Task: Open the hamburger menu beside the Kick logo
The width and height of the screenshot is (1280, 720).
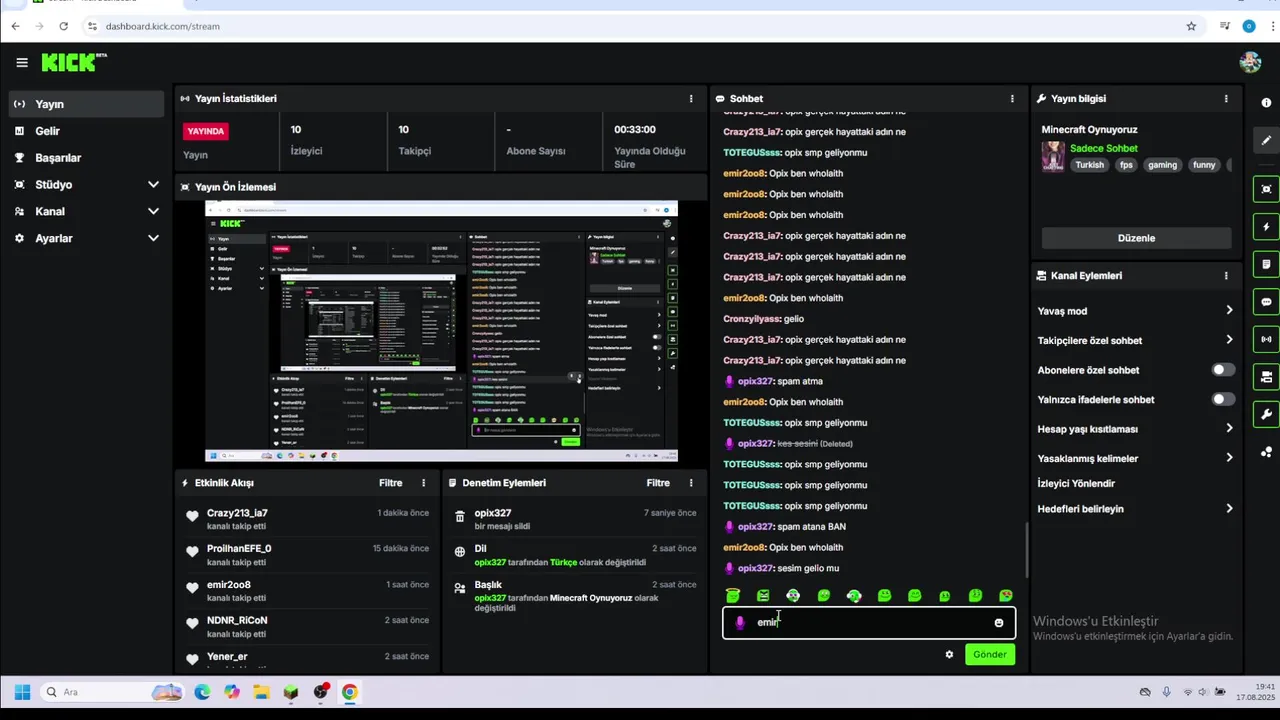Action: click(22, 63)
